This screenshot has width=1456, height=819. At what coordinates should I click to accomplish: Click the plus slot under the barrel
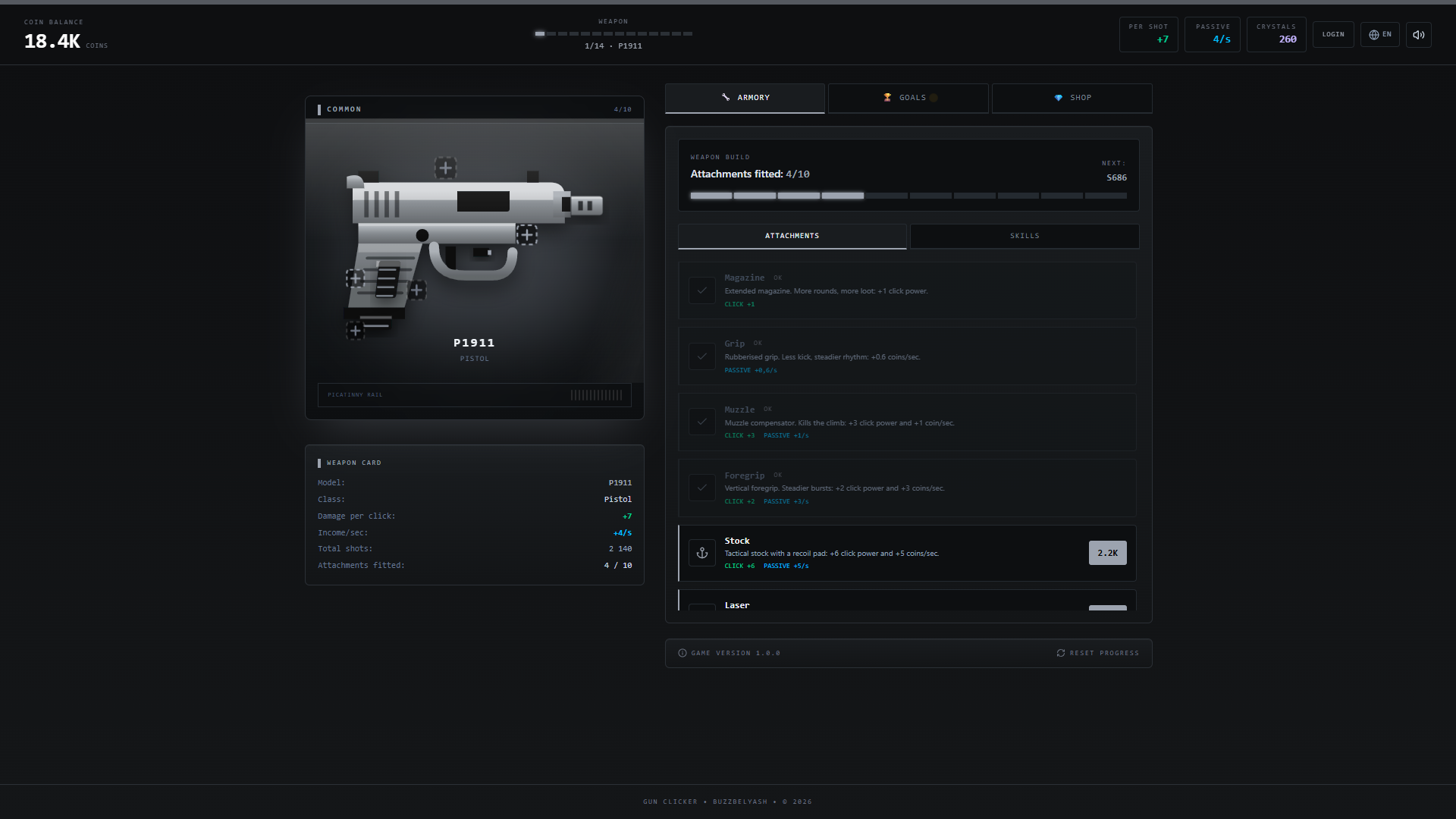pos(527,234)
